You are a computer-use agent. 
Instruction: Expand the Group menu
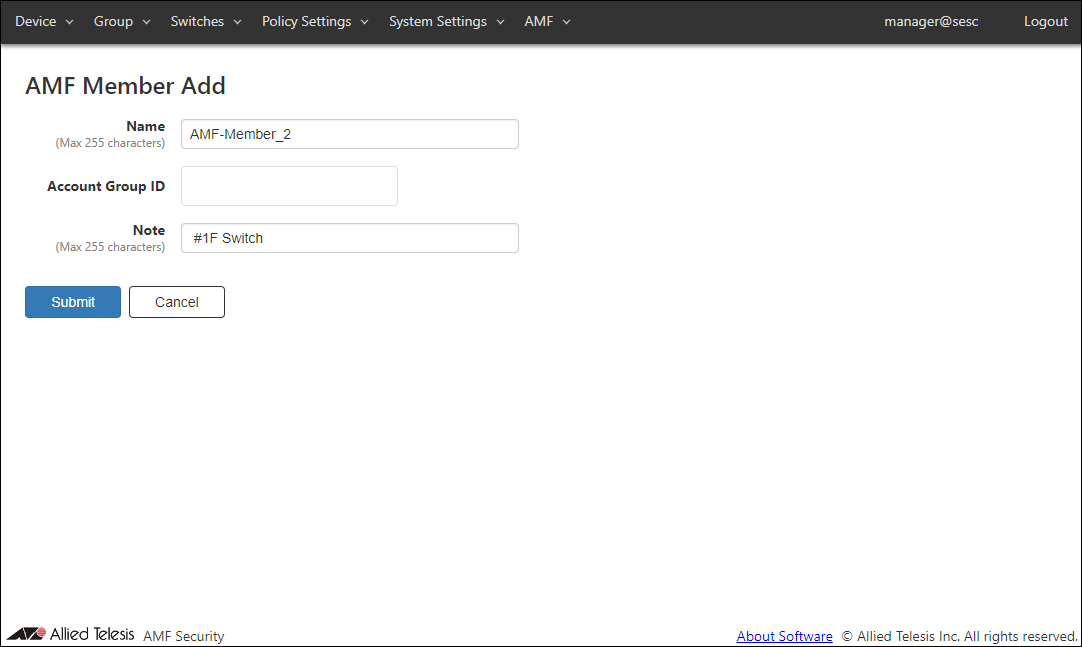122,21
